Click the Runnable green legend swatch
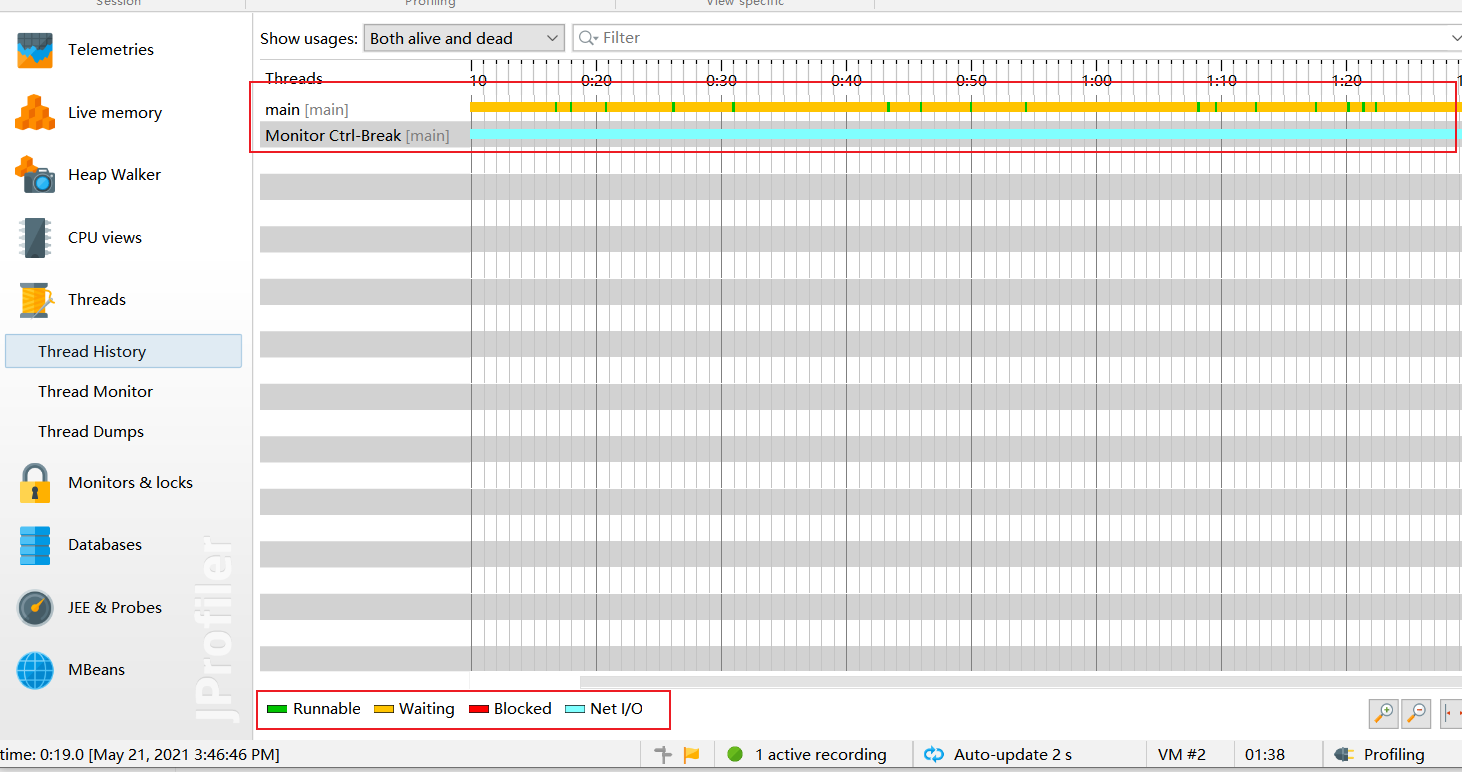The height and width of the screenshot is (772, 1462). point(277,709)
